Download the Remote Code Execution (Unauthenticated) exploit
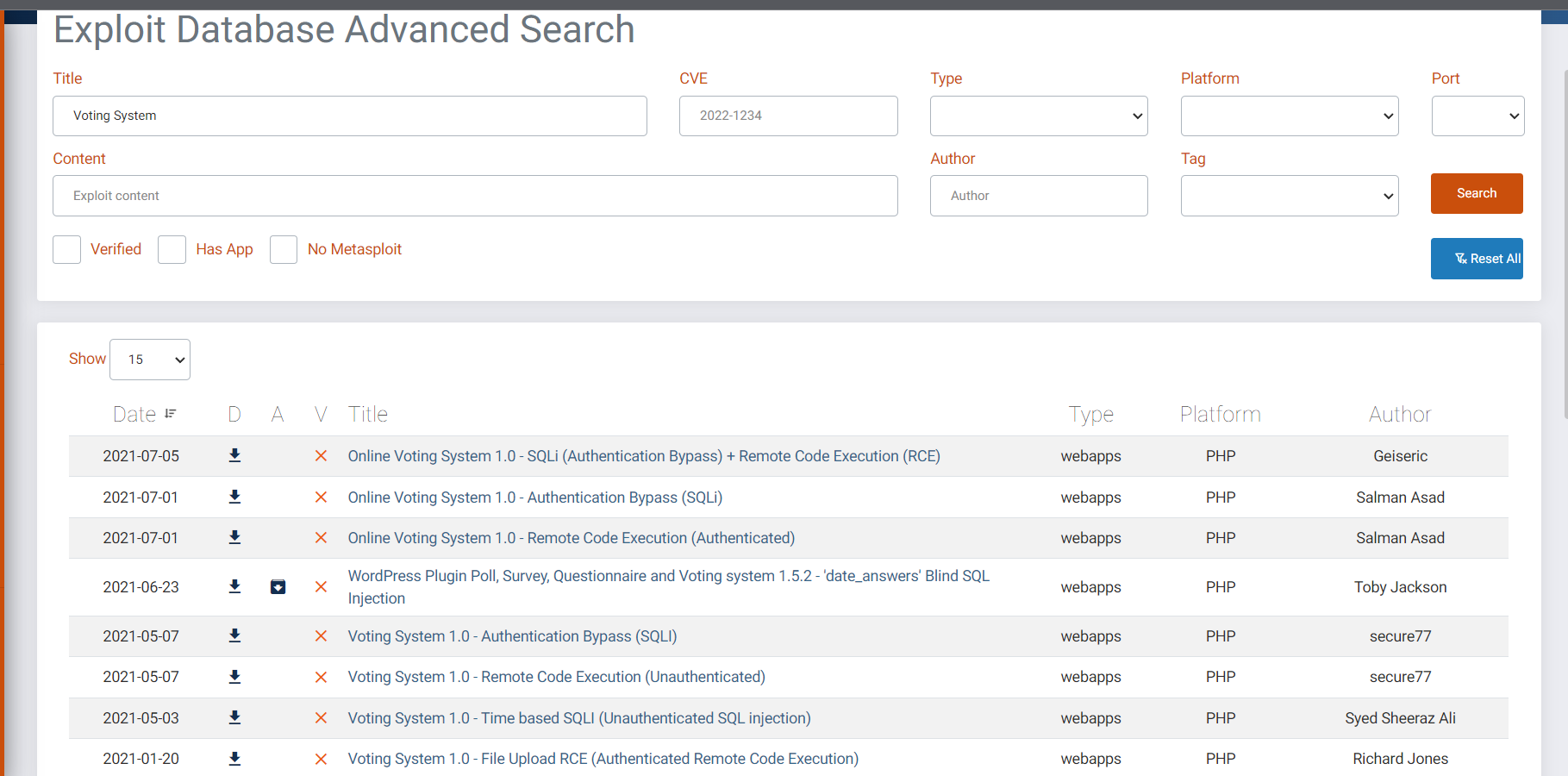1568x776 pixels. click(234, 677)
